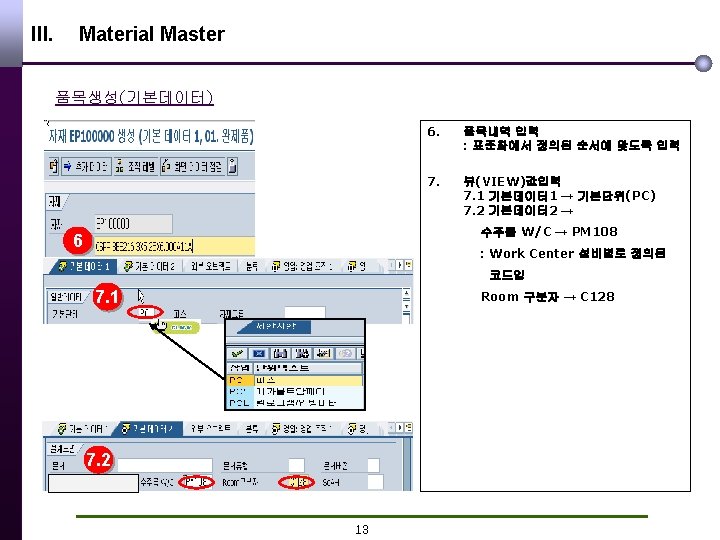Screen dimensions: 720x540
Task: Click the first column header in popup list
Action: (240, 368)
